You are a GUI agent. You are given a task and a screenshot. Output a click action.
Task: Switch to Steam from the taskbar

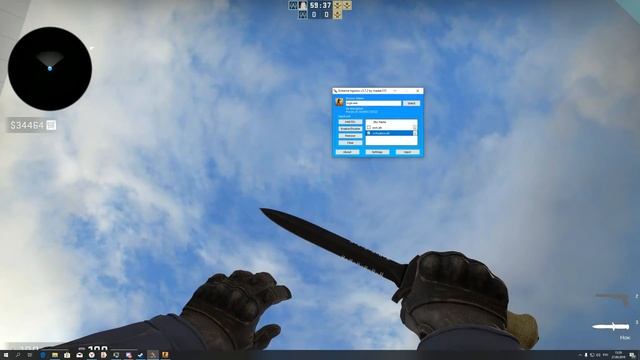click(x=140, y=355)
